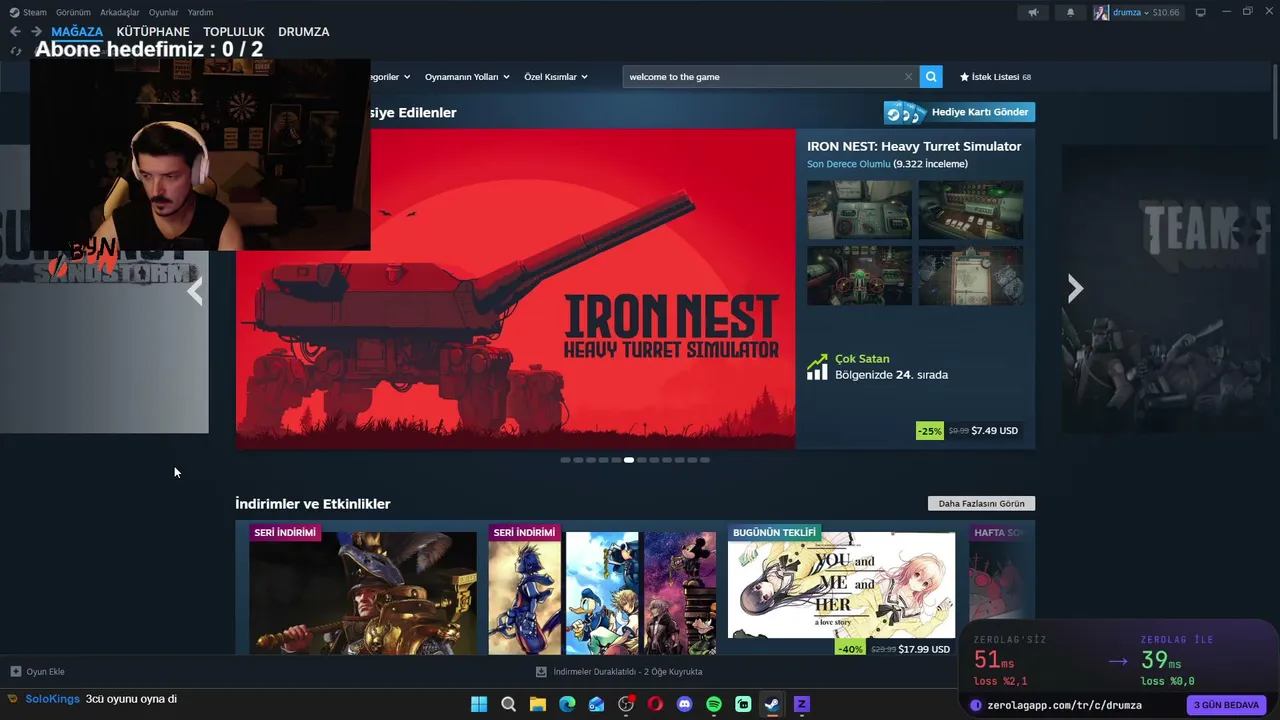Click the -25% discount badge
Screen dimensions: 1280x720
[x=930, y=431]
